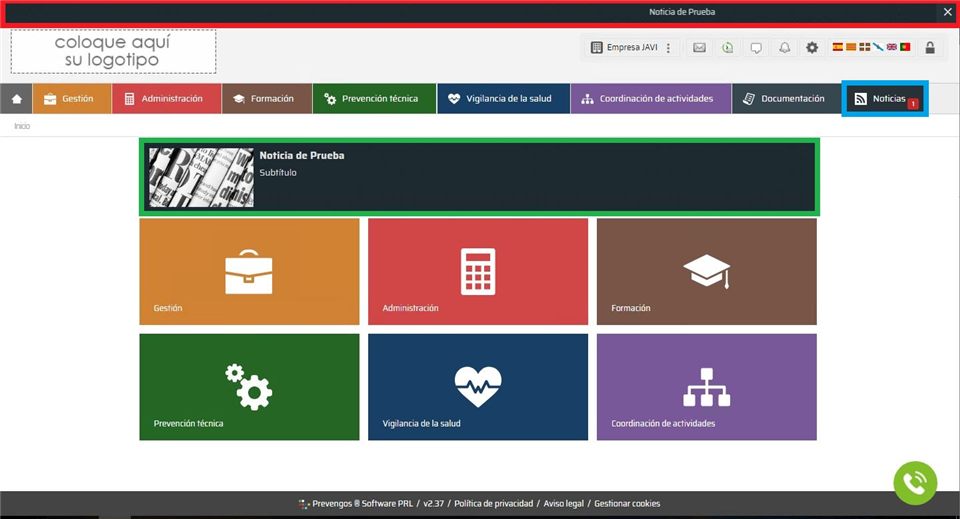Click the green clock history icon

(727, 48)
